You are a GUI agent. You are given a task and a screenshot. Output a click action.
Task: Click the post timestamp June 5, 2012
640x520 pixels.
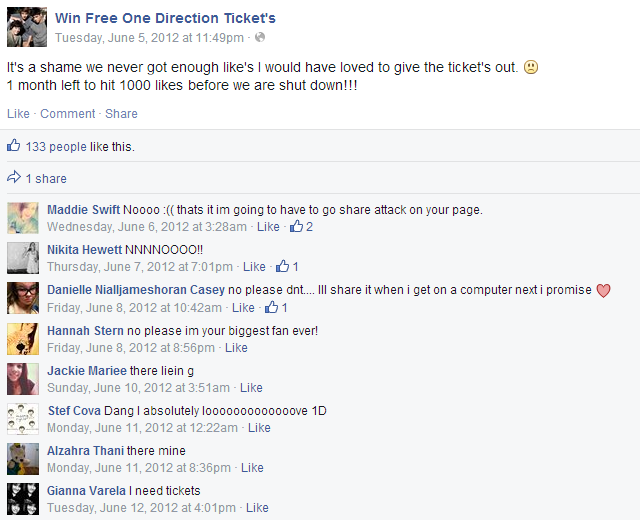pos(149,38)
